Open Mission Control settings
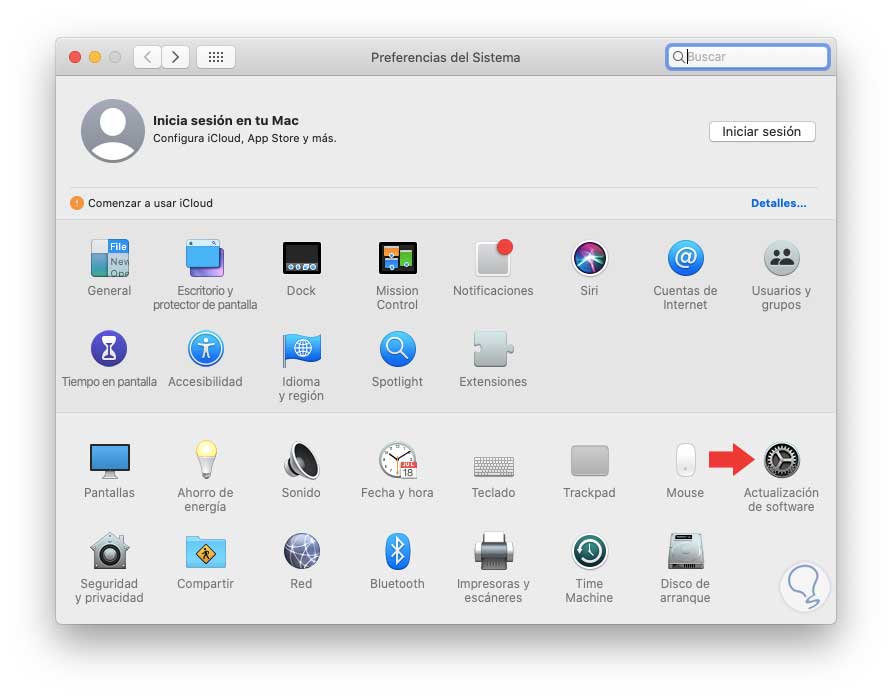Viewport: 892px width, 698px height. (398, 258)
